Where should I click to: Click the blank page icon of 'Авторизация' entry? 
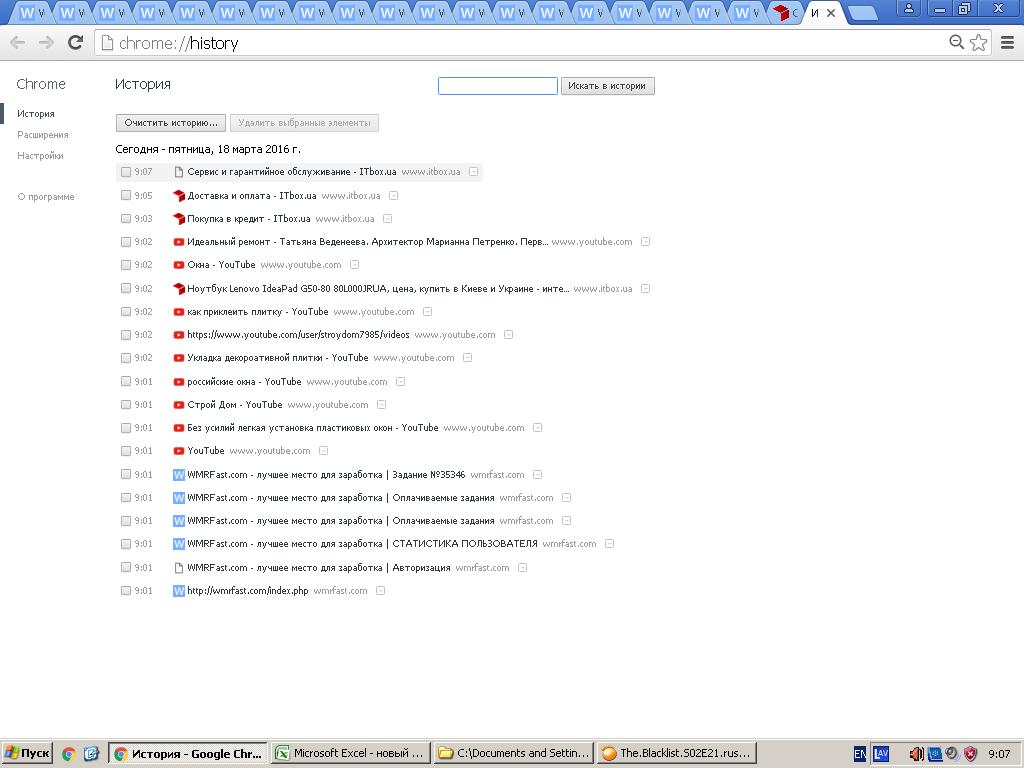[179, 568]
